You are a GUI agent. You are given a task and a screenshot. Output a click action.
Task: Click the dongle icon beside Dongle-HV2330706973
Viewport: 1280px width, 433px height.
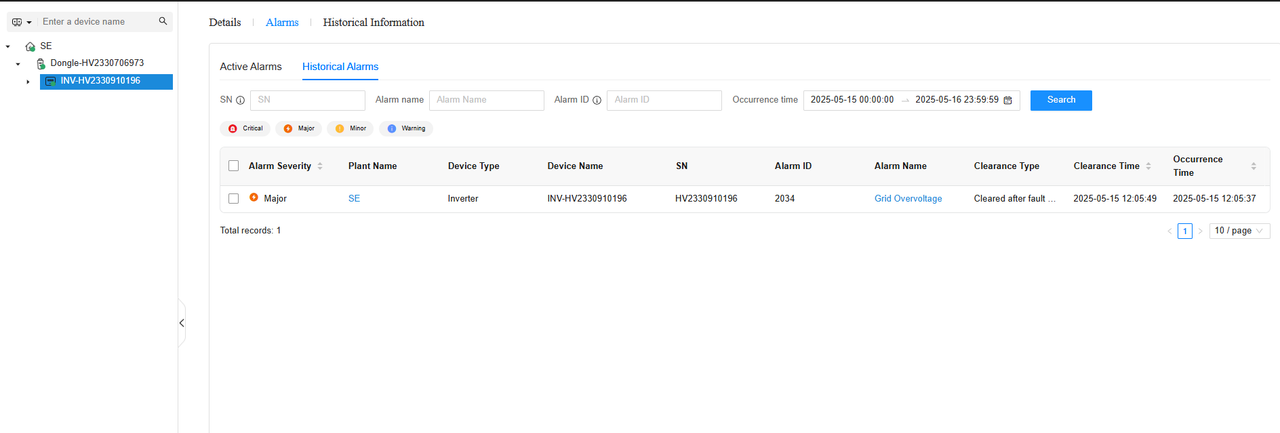(x=41, y=63)
